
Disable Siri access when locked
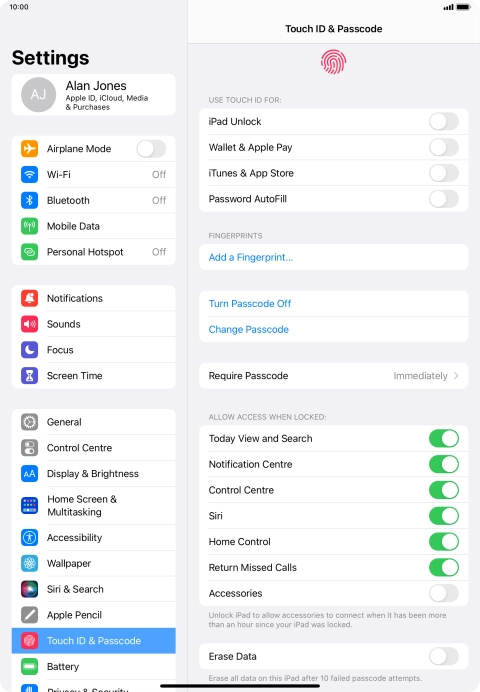(444, 516)
